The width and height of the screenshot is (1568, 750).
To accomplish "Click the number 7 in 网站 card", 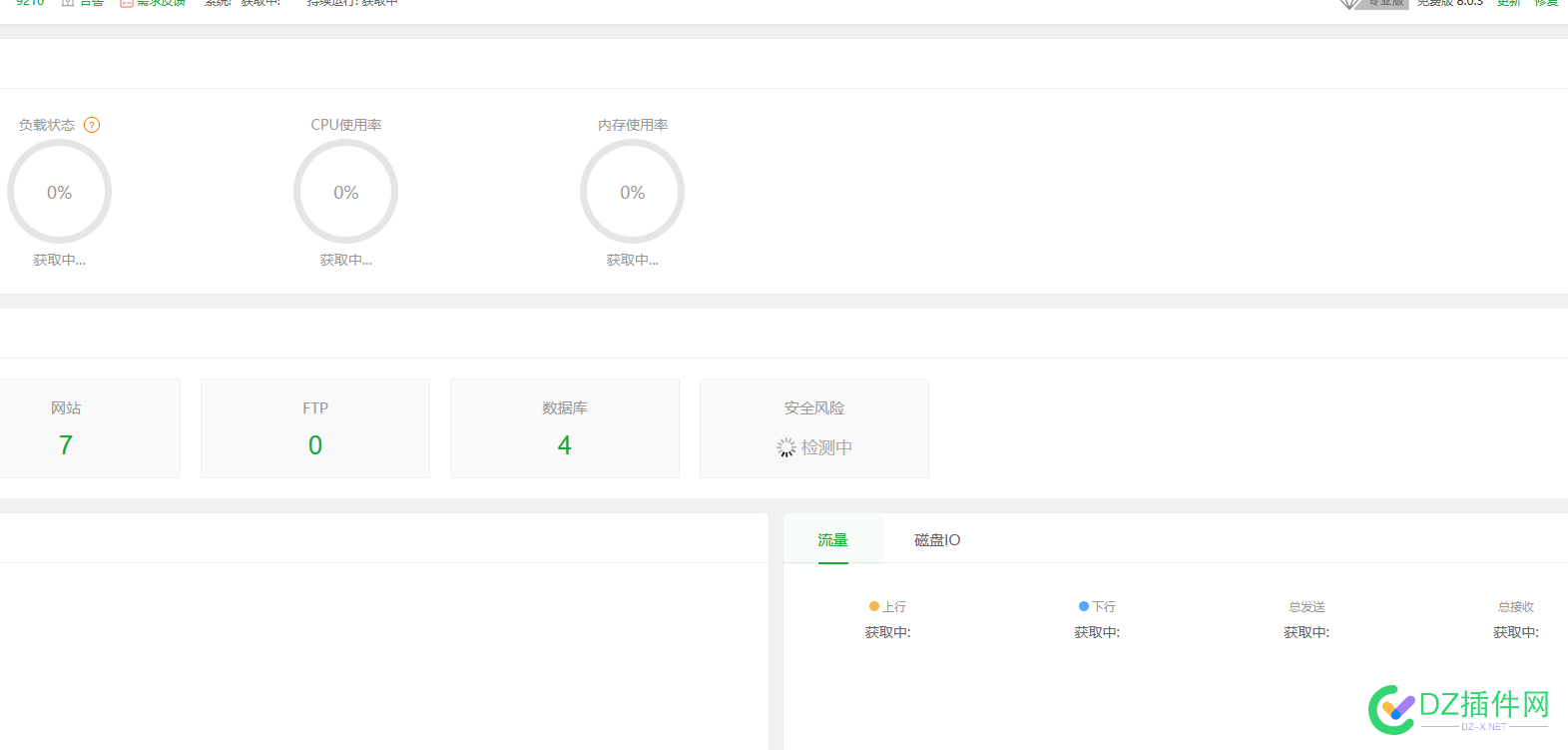I will pos(66,445).
